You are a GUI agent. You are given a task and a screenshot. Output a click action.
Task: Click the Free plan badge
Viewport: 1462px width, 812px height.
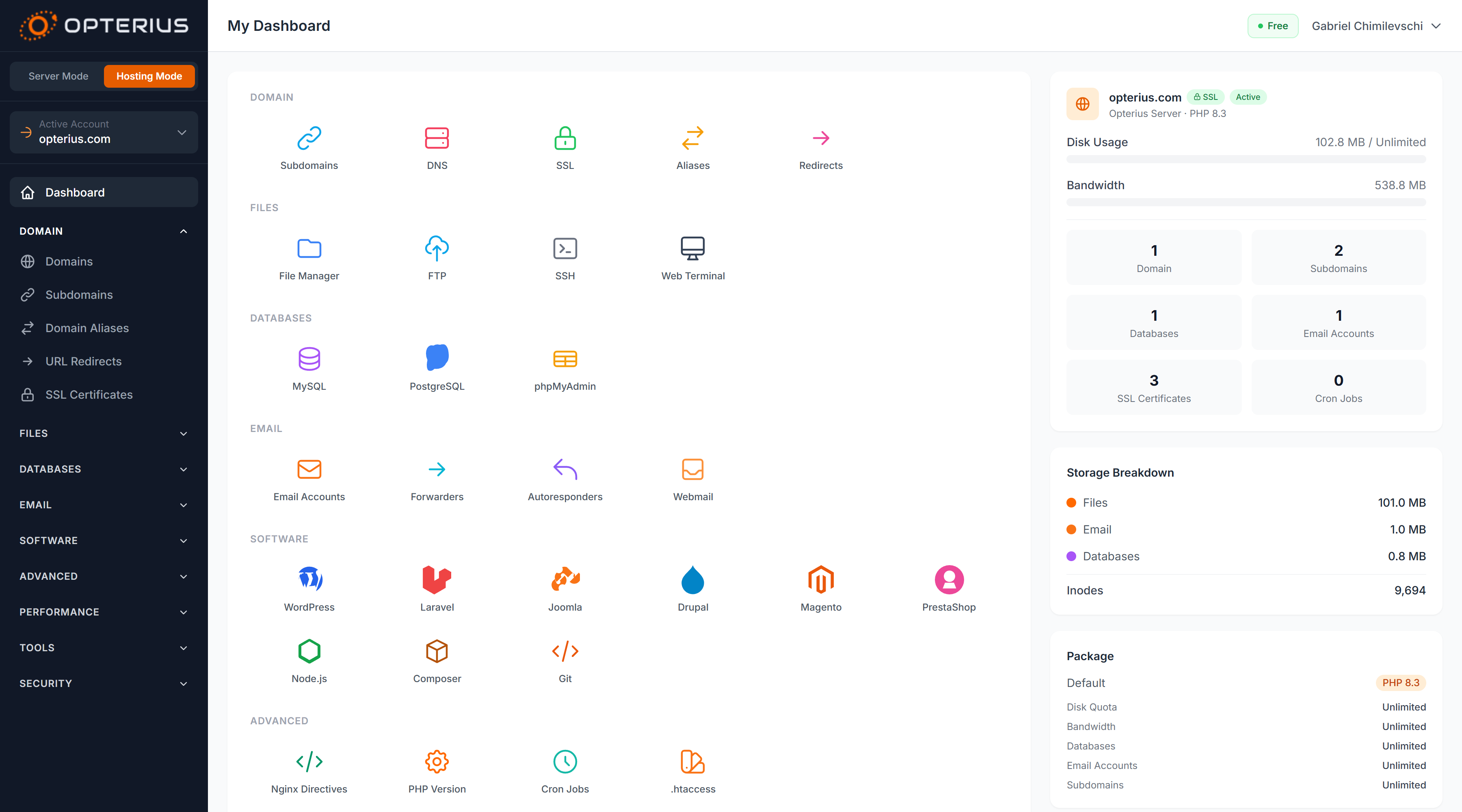[x=1272, y=26]
